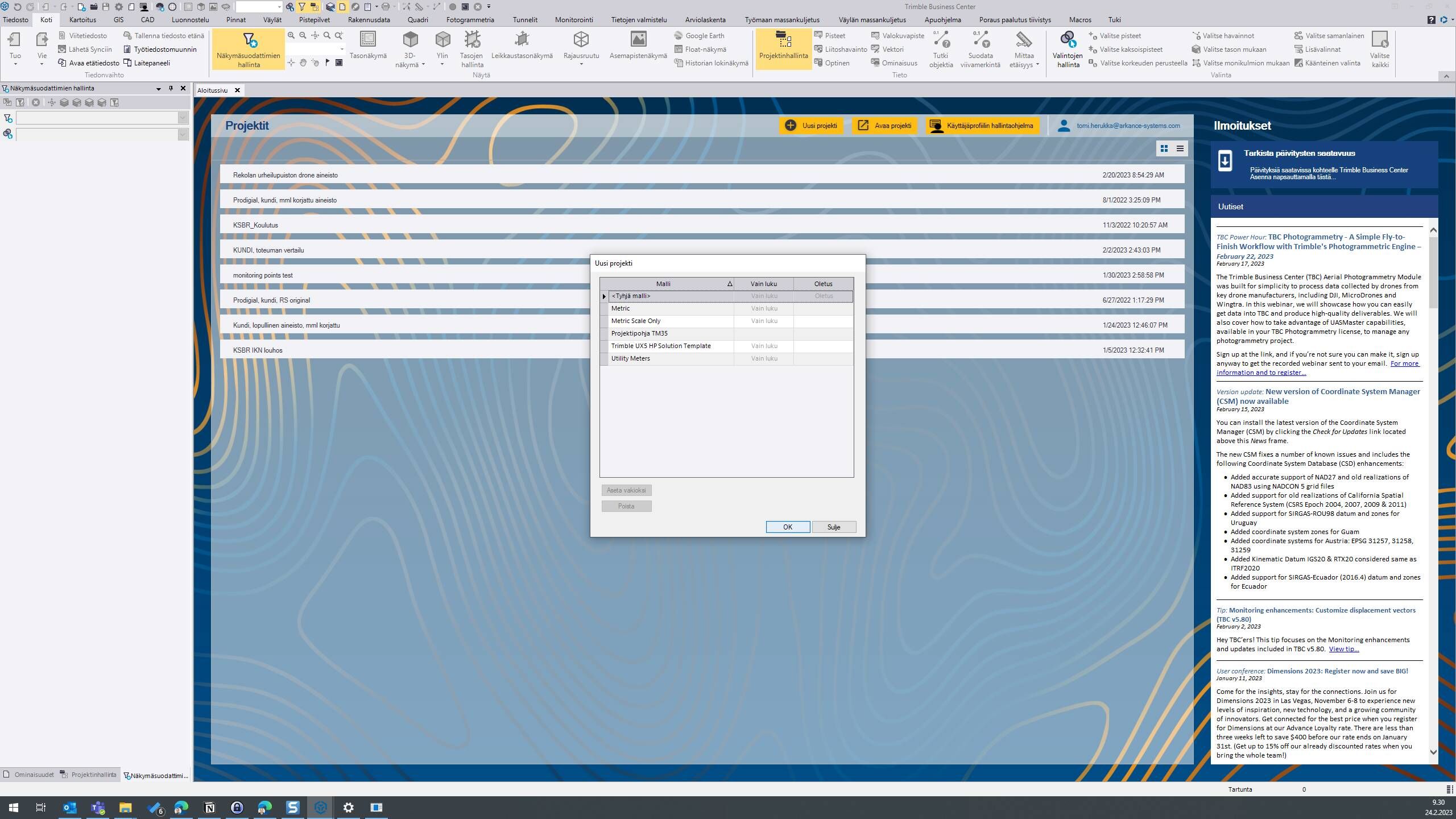This screenshot has height=819, width=1456.
Task: Collapse the ribbon with the chevron
Action: point(1446,76)
